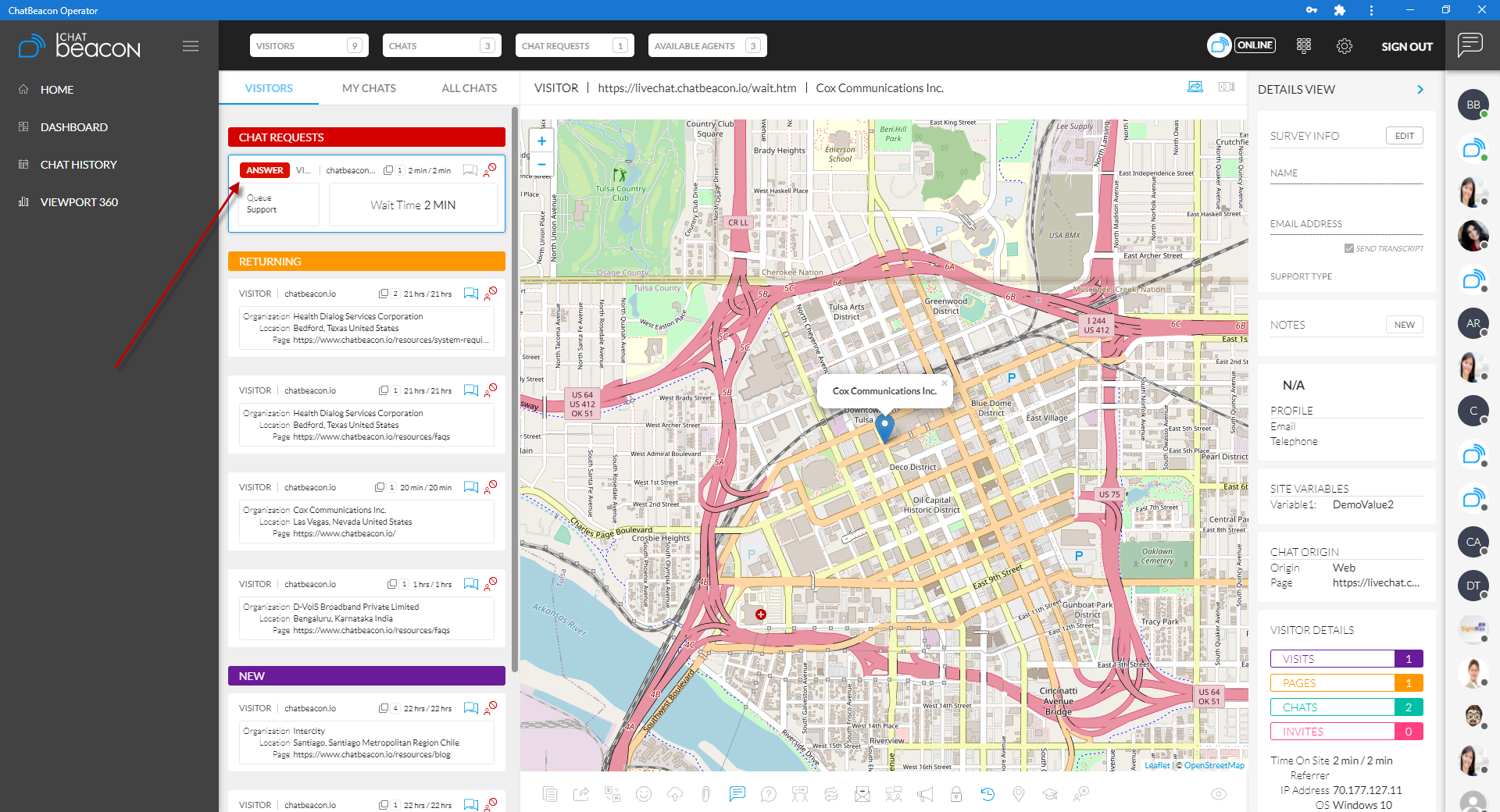Click the Chats counter button
Viewport: 1500px width, 812px height.
[x=442, y=45]
